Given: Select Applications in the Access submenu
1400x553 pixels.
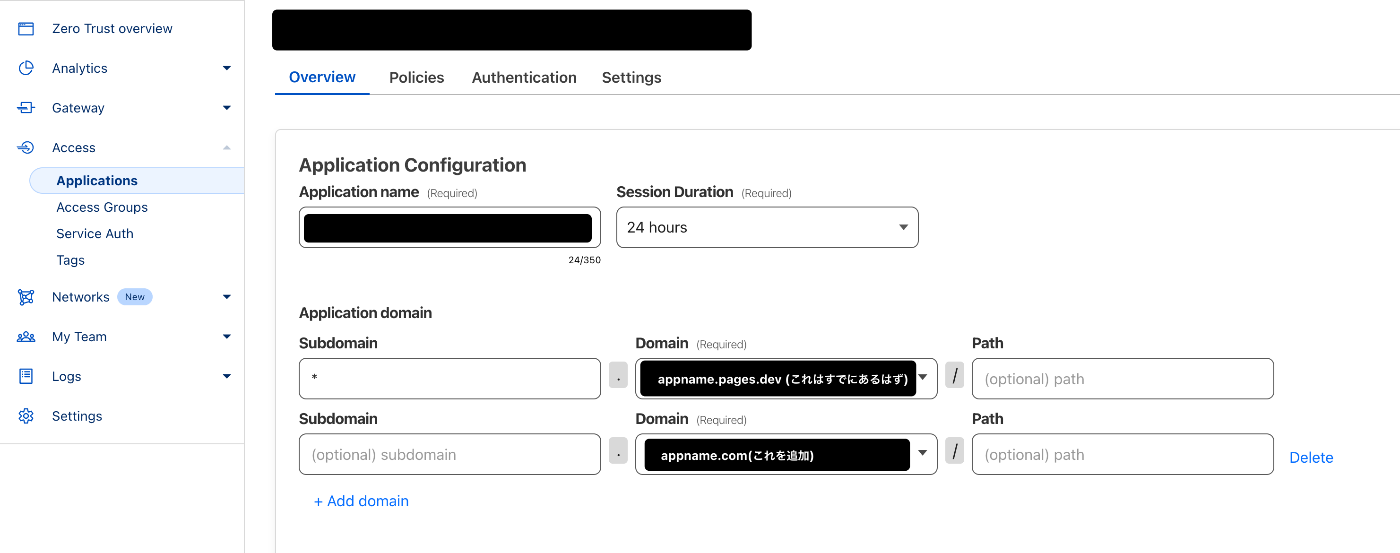Looking at the screenshot, I should pyautogui.click(x=137, y=181).
